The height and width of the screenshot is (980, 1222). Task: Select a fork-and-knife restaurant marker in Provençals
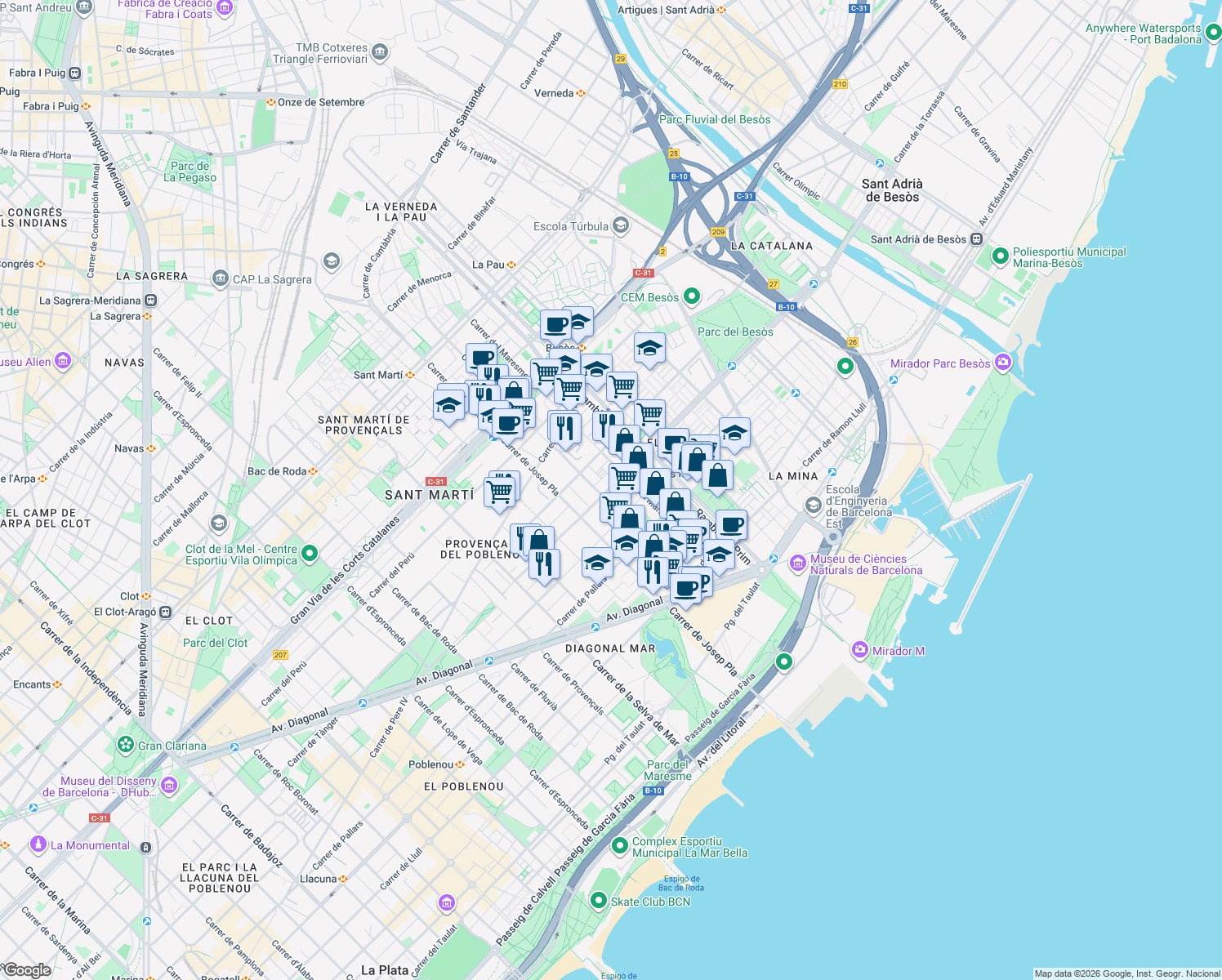click(x=543, y=563)
